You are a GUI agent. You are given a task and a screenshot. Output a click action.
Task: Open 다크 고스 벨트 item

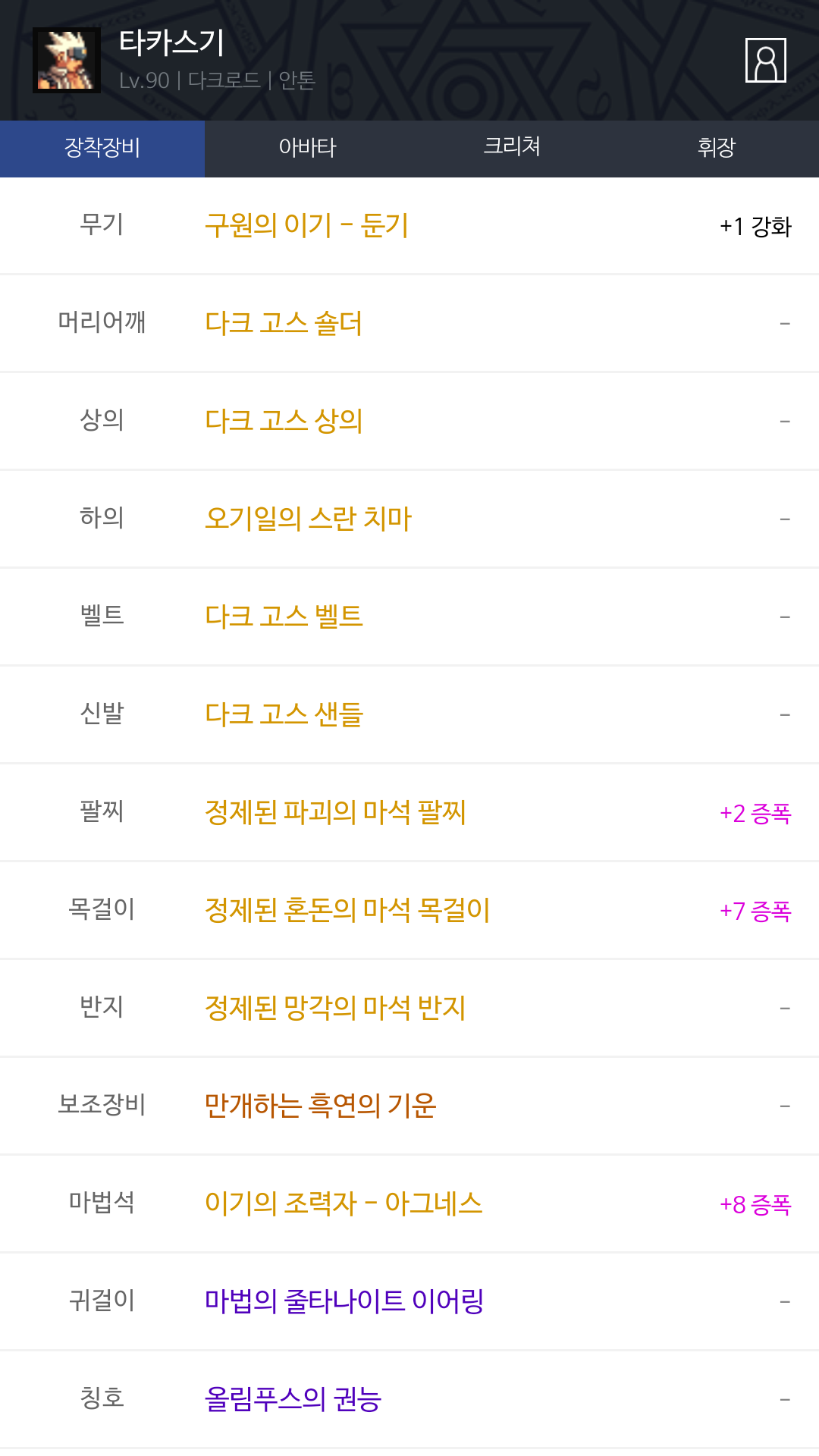(284, 617)
